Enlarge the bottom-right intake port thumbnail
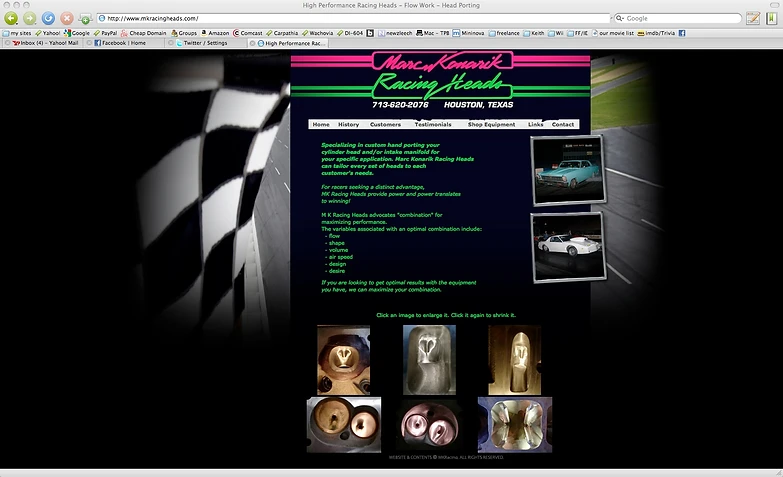 (x=515, y=425)
